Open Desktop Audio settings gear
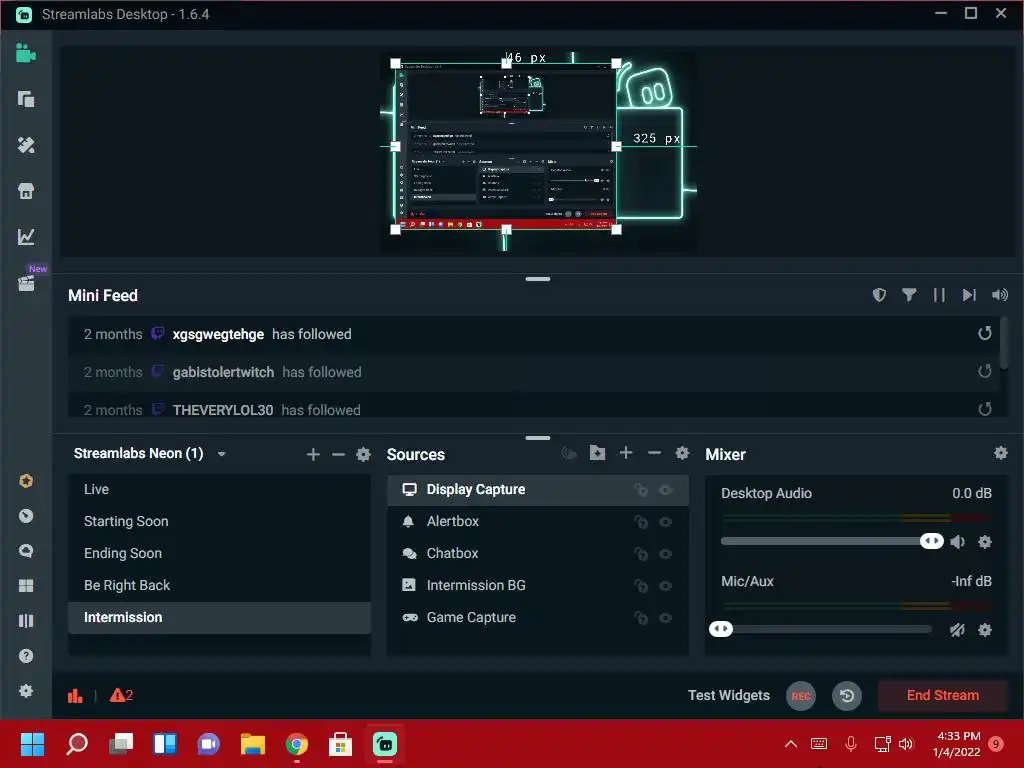The image size is (1024, 768). (x=985, y=541)
